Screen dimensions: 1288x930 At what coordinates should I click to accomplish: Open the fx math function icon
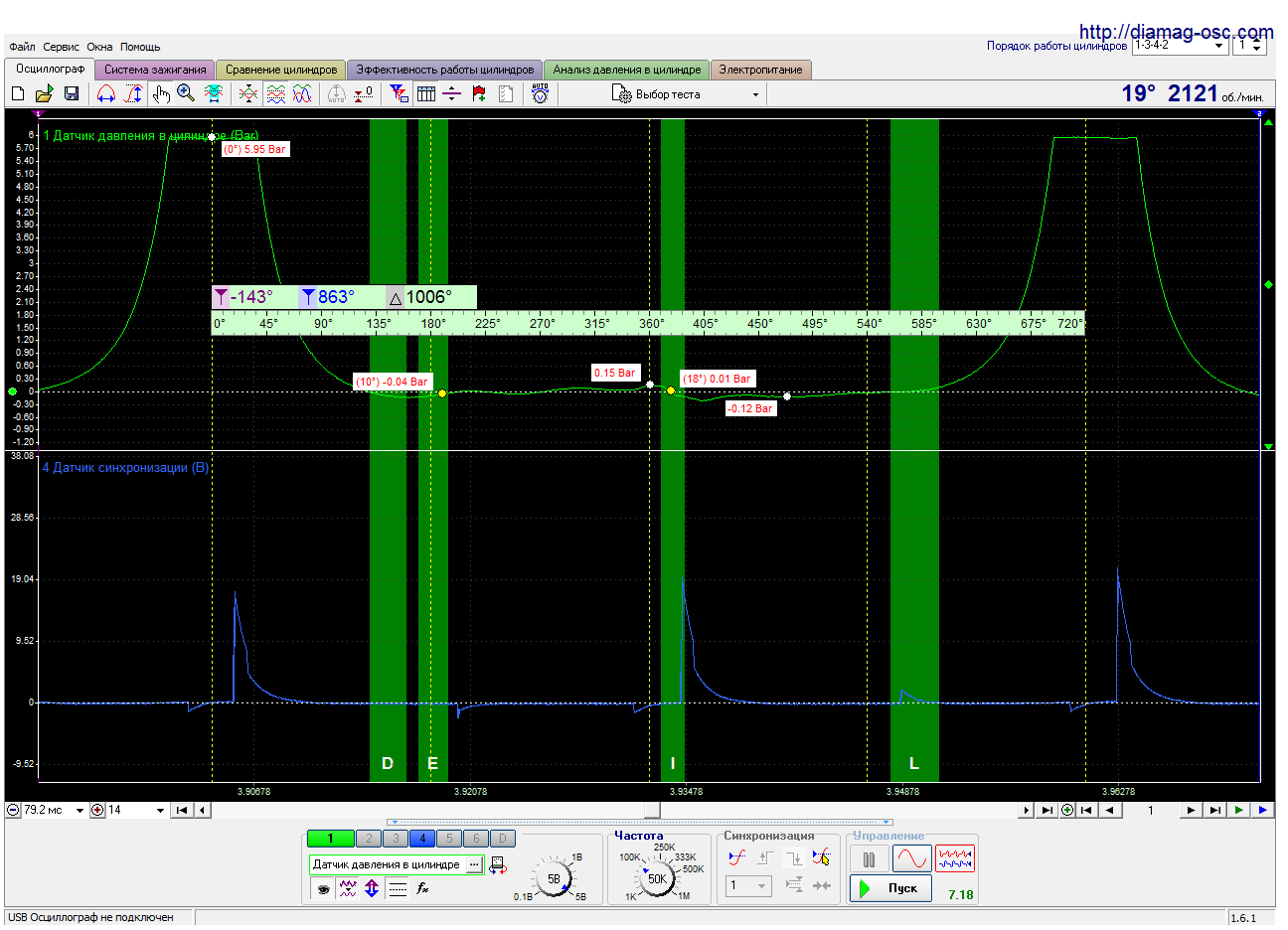tap(422, 888)
